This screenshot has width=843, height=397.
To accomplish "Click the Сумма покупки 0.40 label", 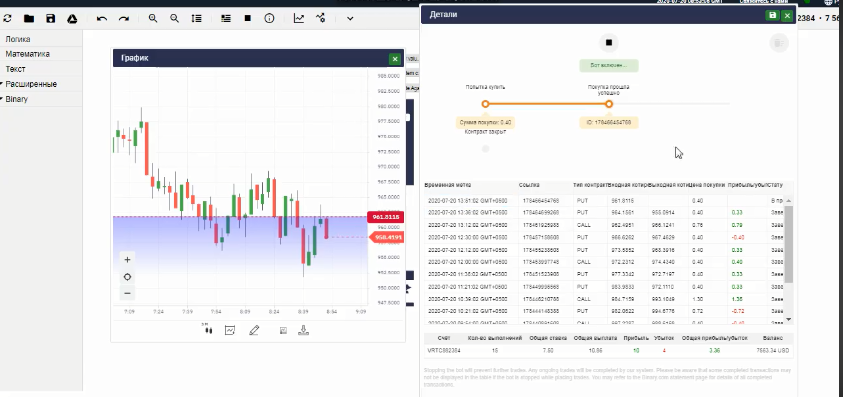I will [485, 123].
